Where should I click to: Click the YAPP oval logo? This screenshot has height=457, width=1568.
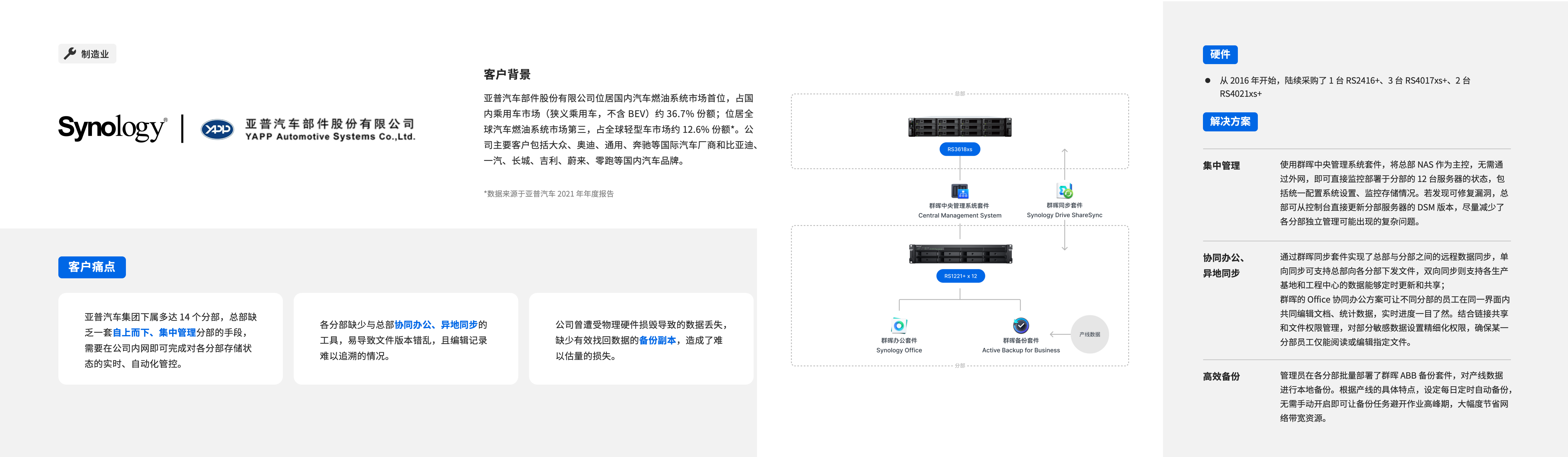(217, 129)
